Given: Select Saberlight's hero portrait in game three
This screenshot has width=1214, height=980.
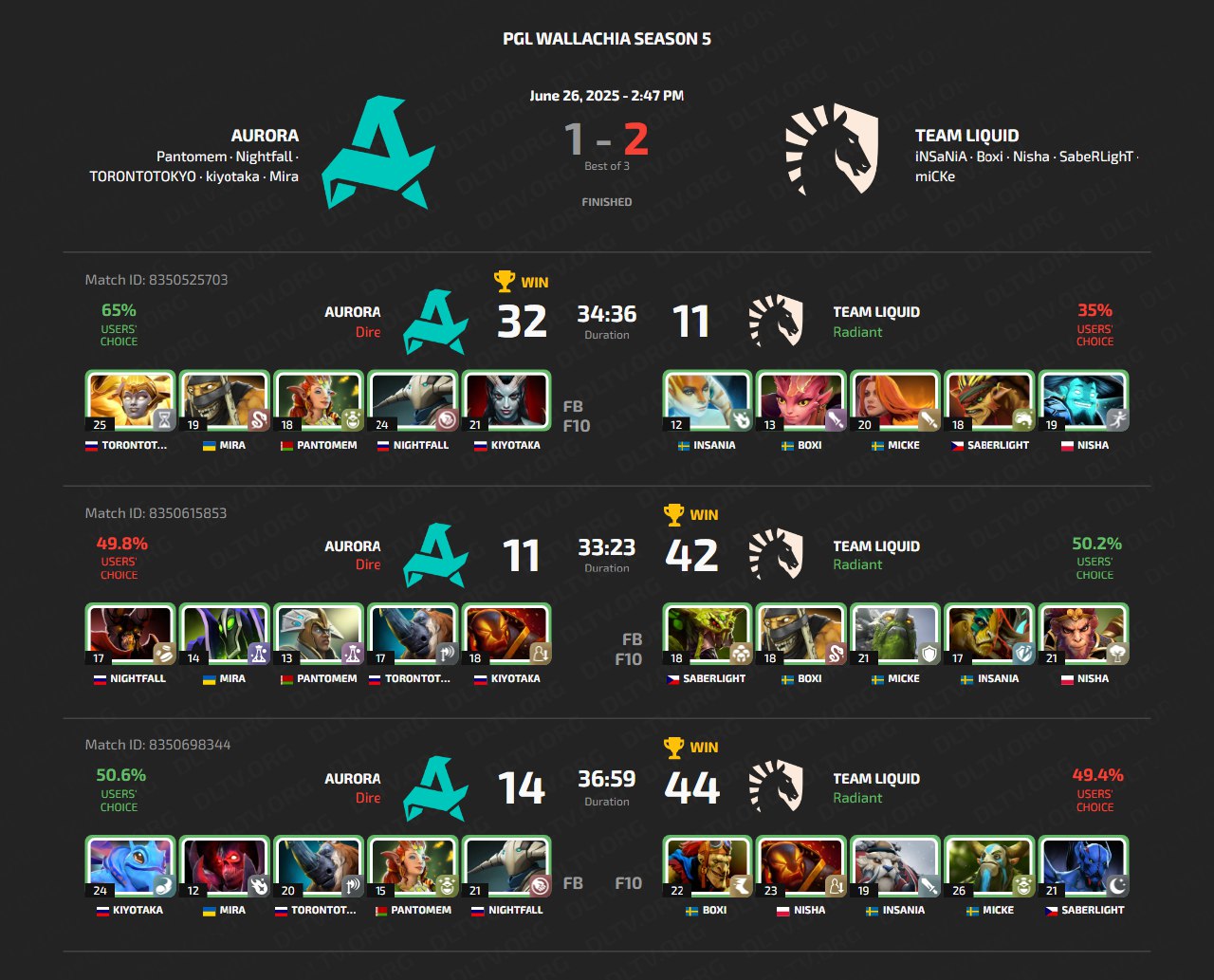Looking at the screenshot, I should 1084,867.
